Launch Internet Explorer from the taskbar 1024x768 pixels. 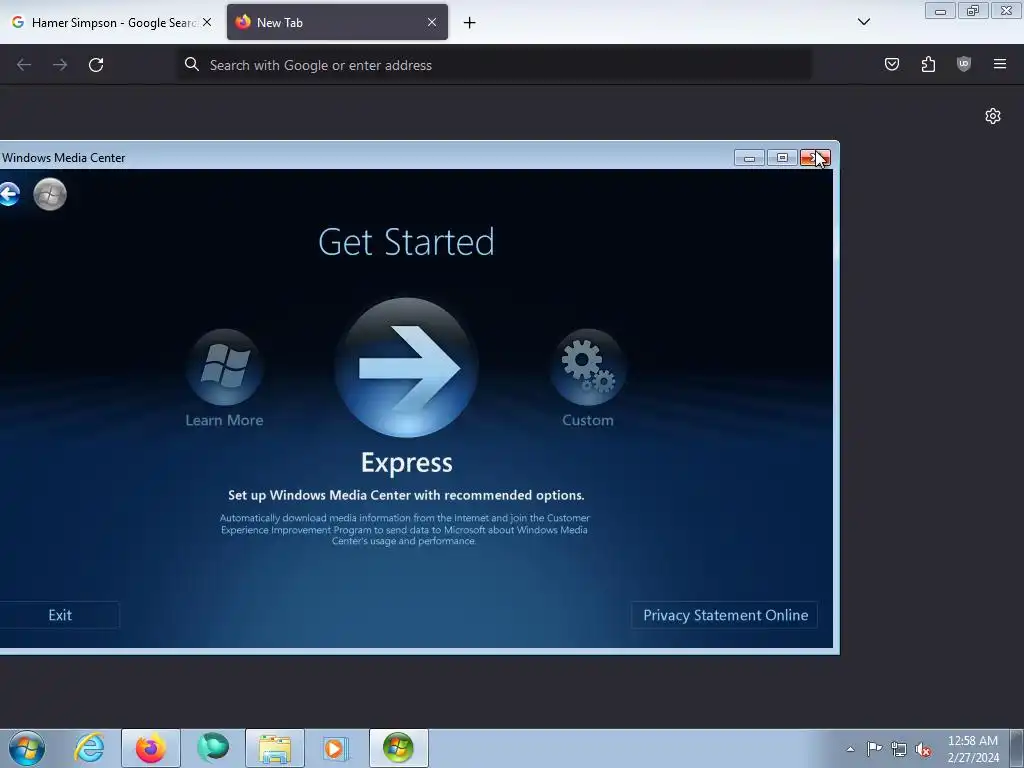click(89, 748)
